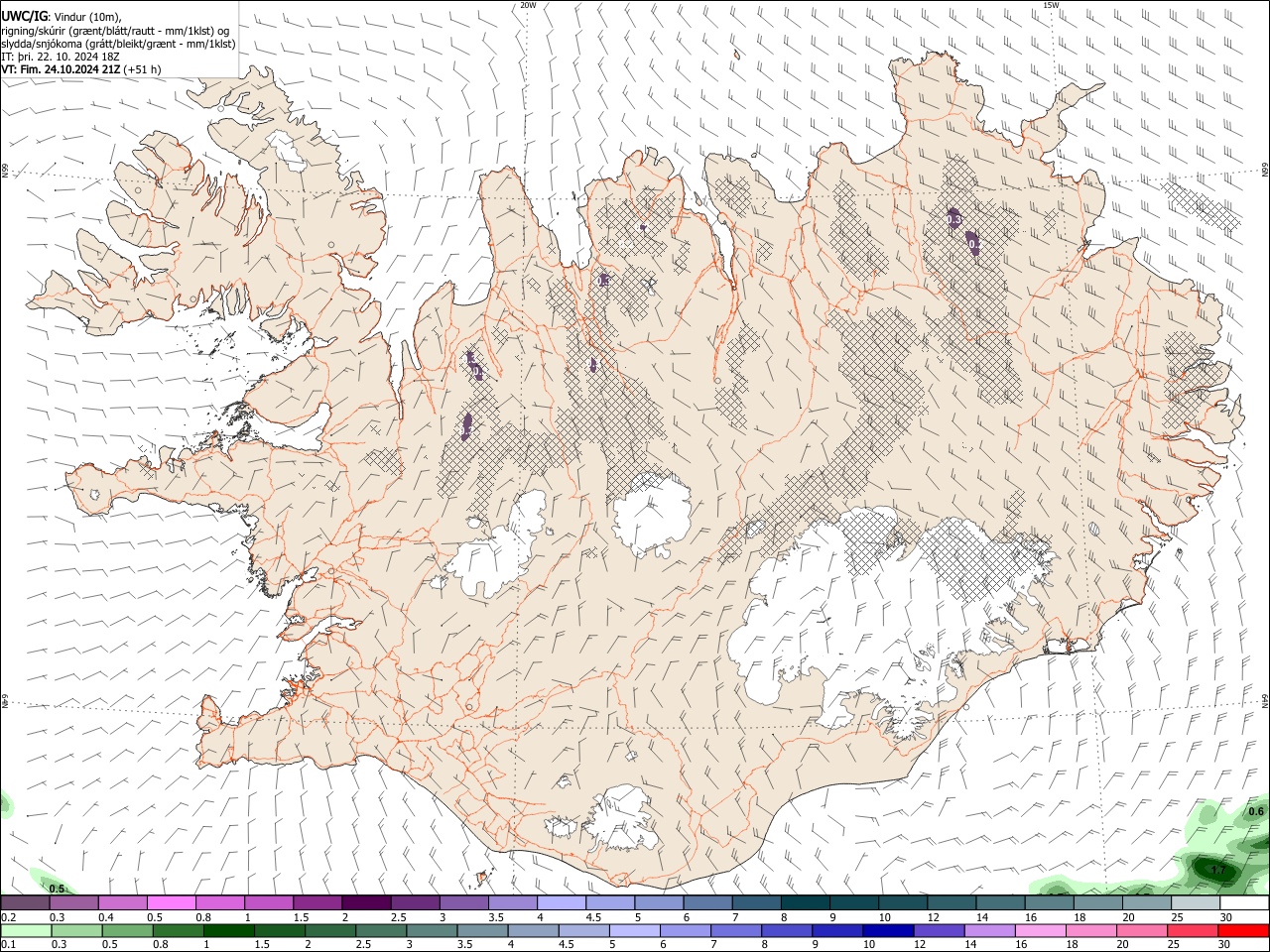
Task: Select the light pink bottom legend swatch at 16
Action: (1040, 930)
